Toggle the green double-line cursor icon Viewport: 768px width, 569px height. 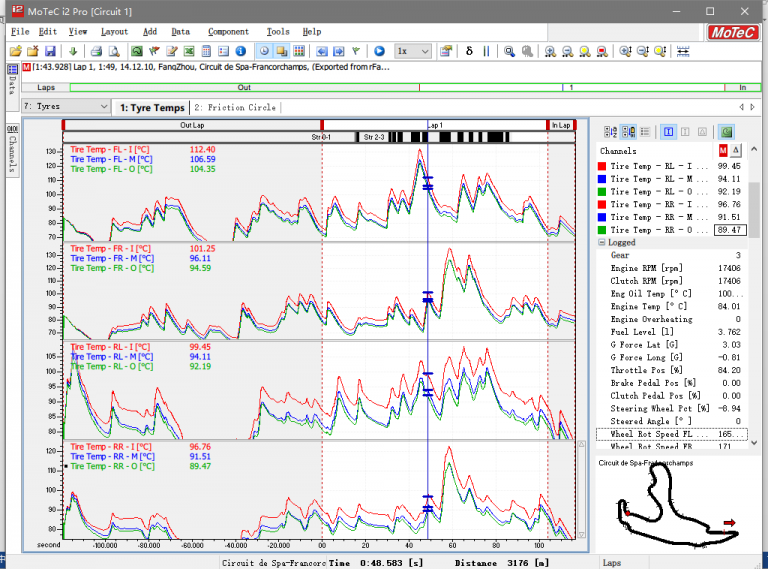pos(486,51)
